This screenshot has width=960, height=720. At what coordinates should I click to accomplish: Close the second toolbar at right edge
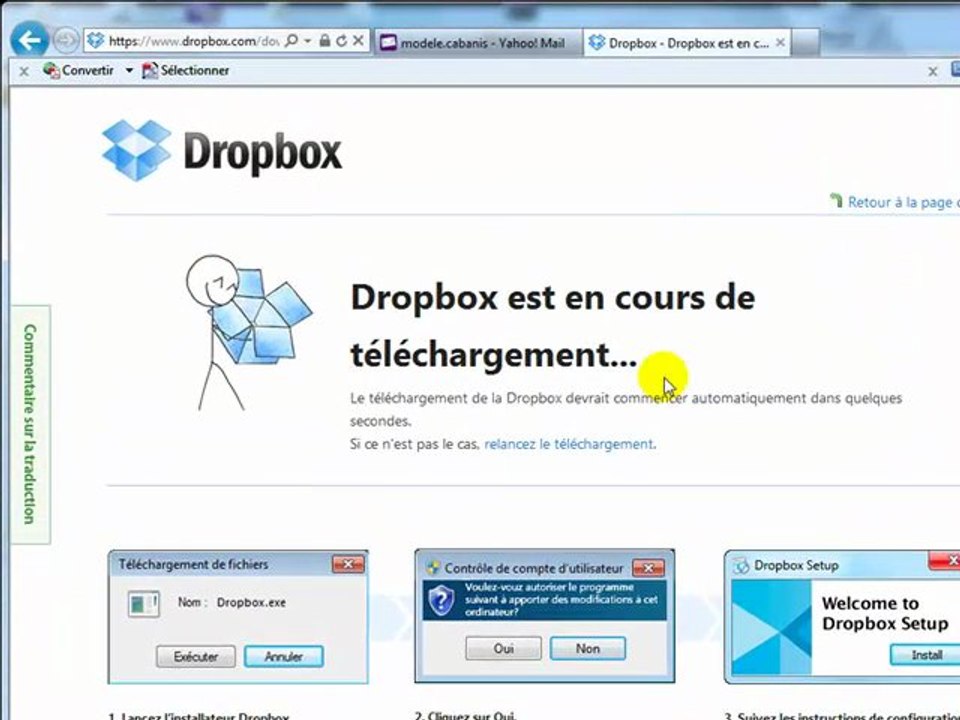click(932, 72)
